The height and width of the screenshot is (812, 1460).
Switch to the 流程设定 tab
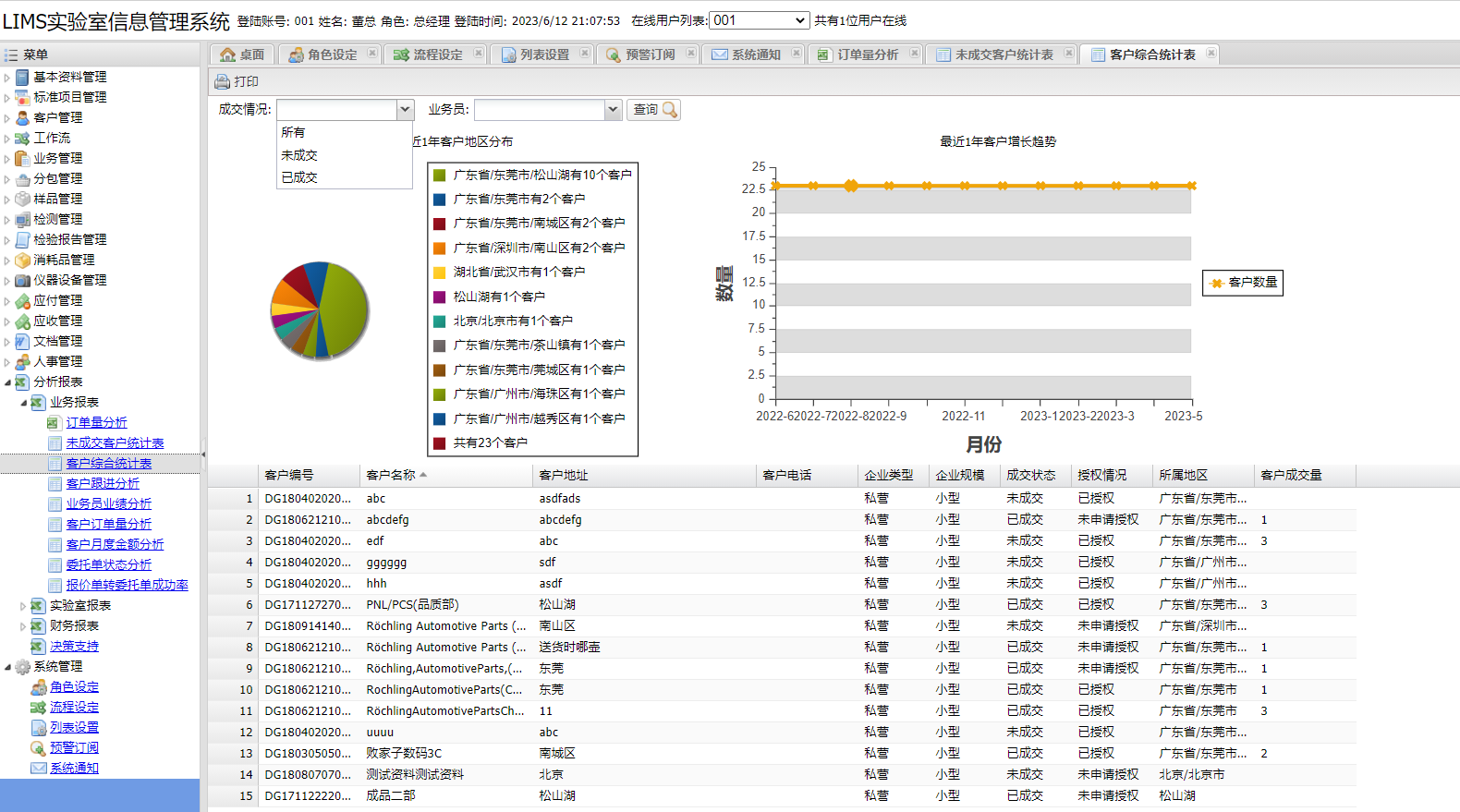click(437, 55)
